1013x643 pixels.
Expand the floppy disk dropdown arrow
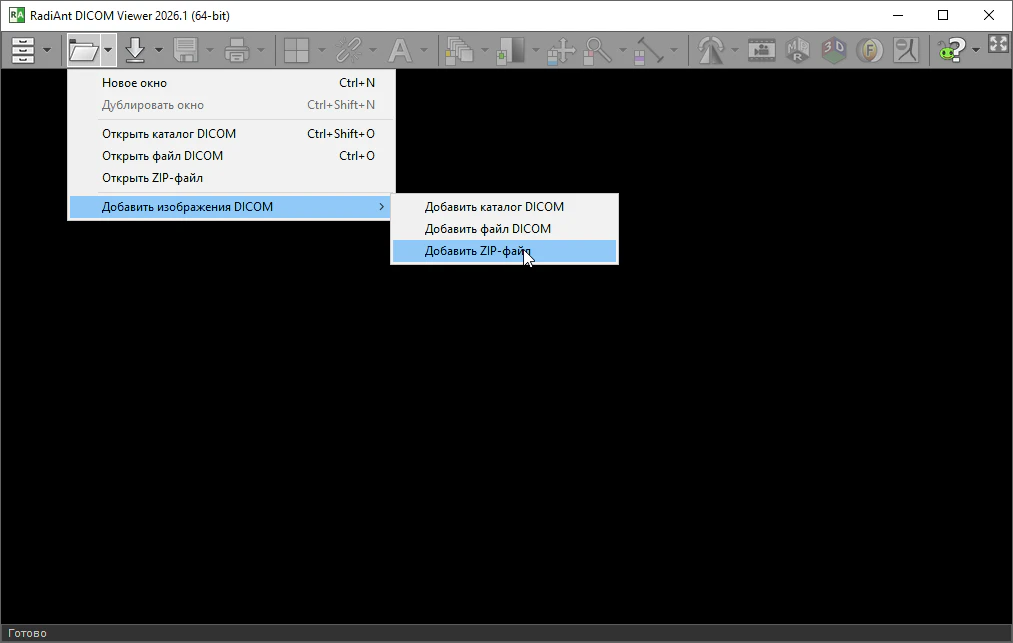tap(209, 50)
